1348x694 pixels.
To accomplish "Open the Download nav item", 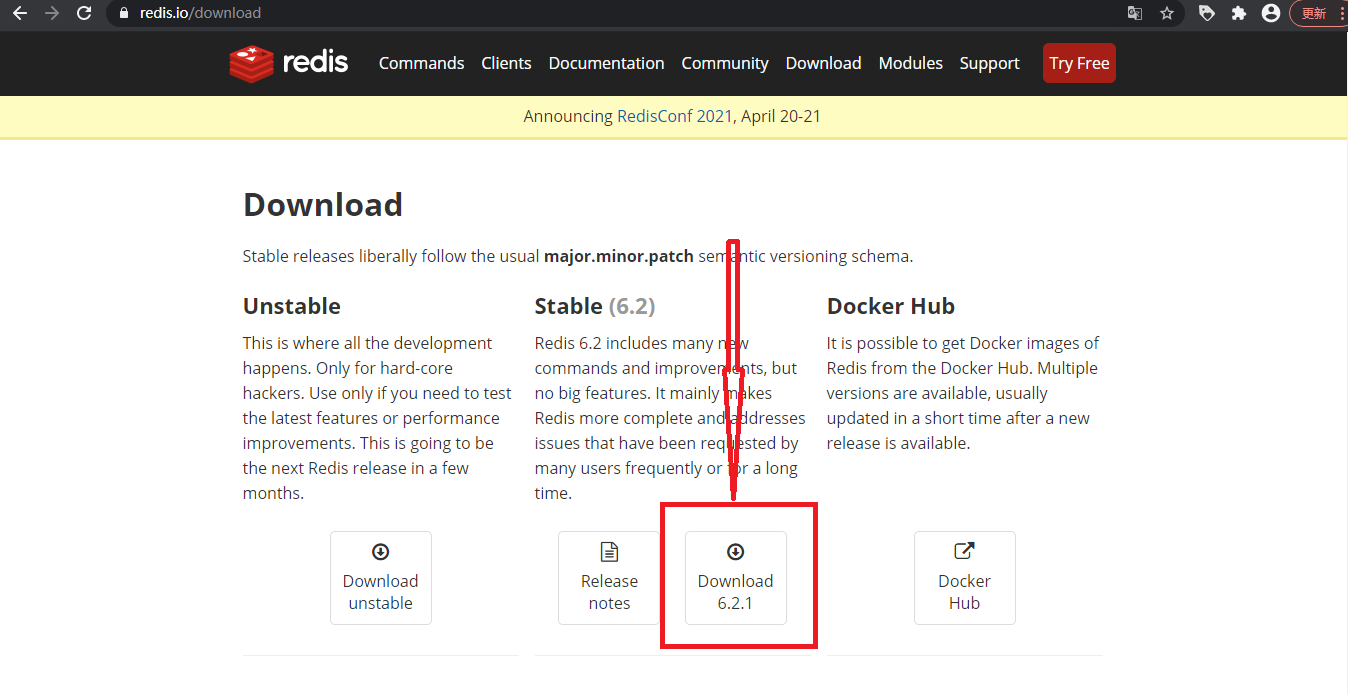I will pos(823,63).
